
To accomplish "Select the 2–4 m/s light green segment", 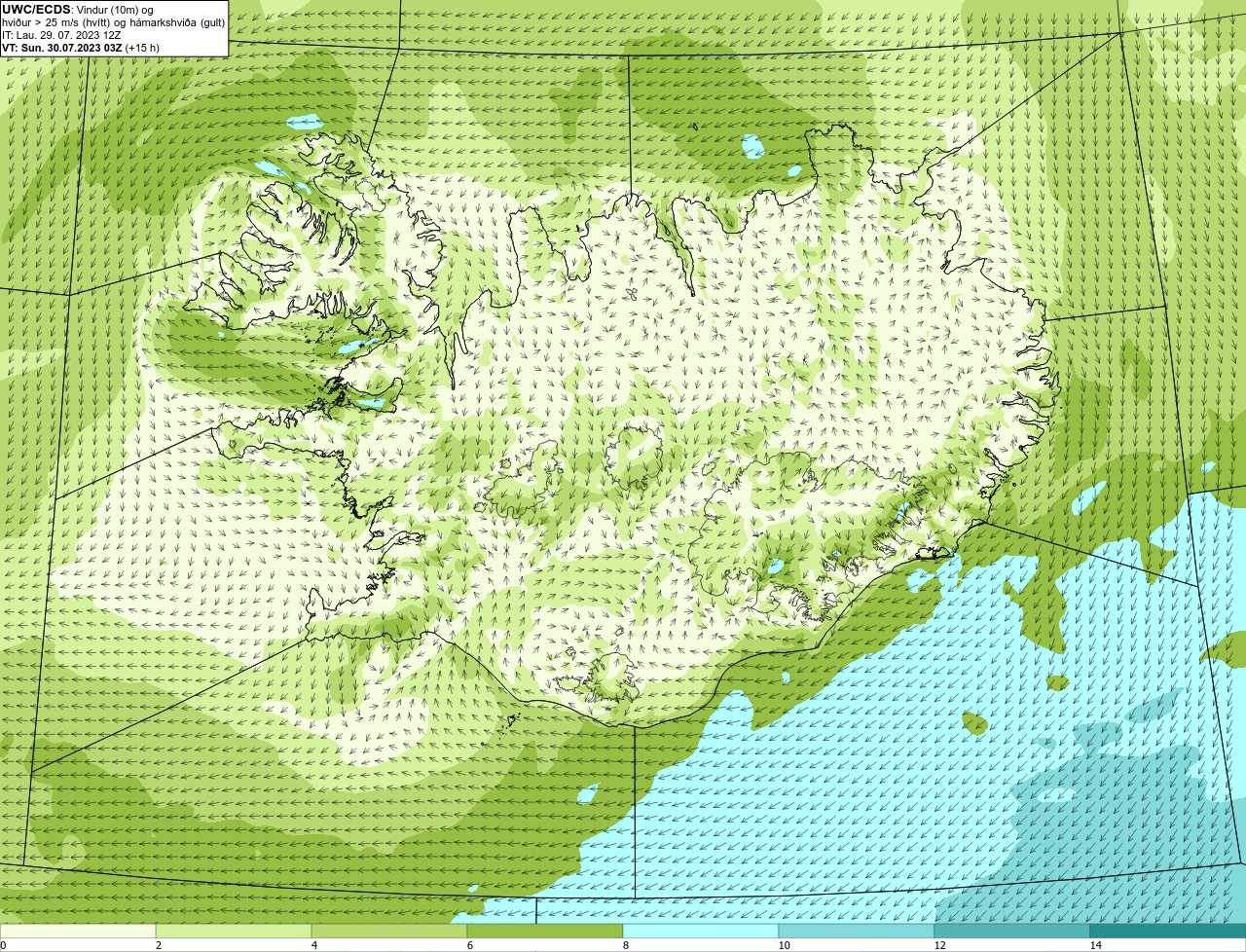I will tap(234, 932).
